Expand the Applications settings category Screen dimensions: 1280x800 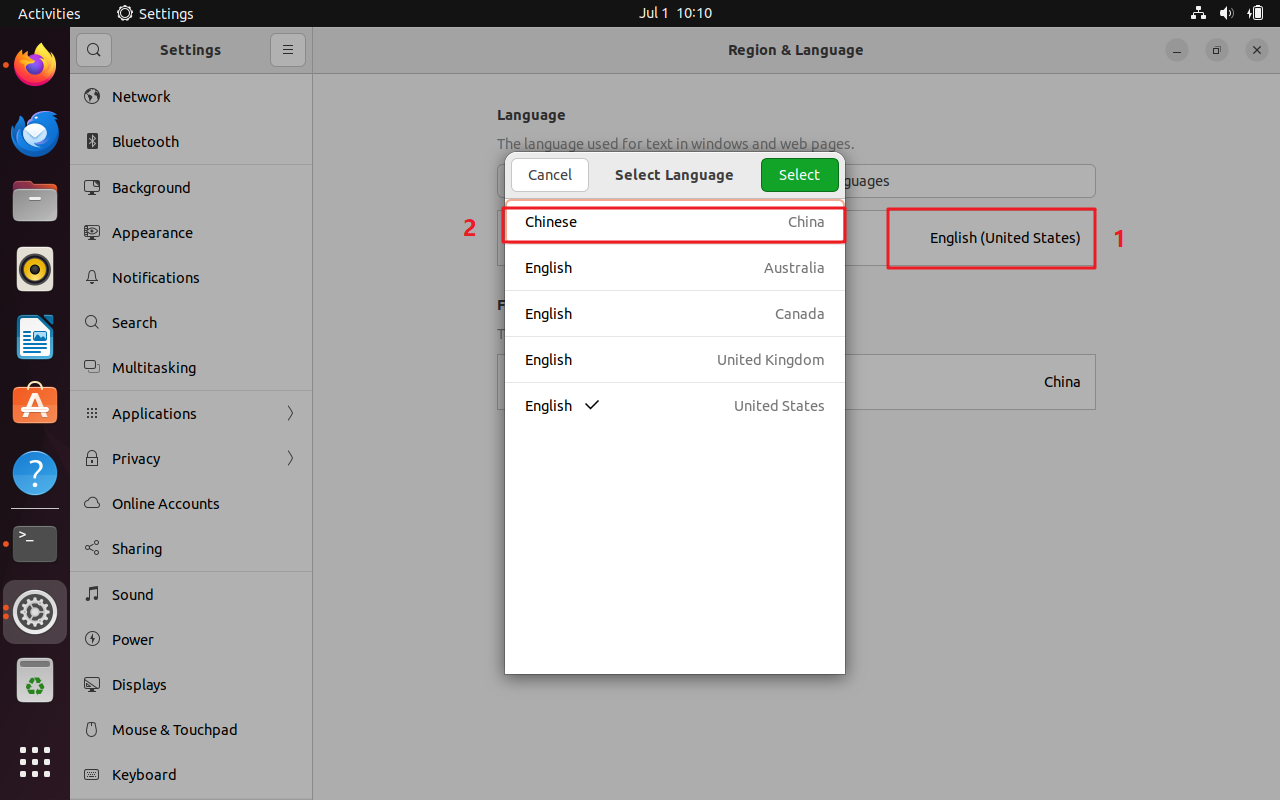(190, 413)
